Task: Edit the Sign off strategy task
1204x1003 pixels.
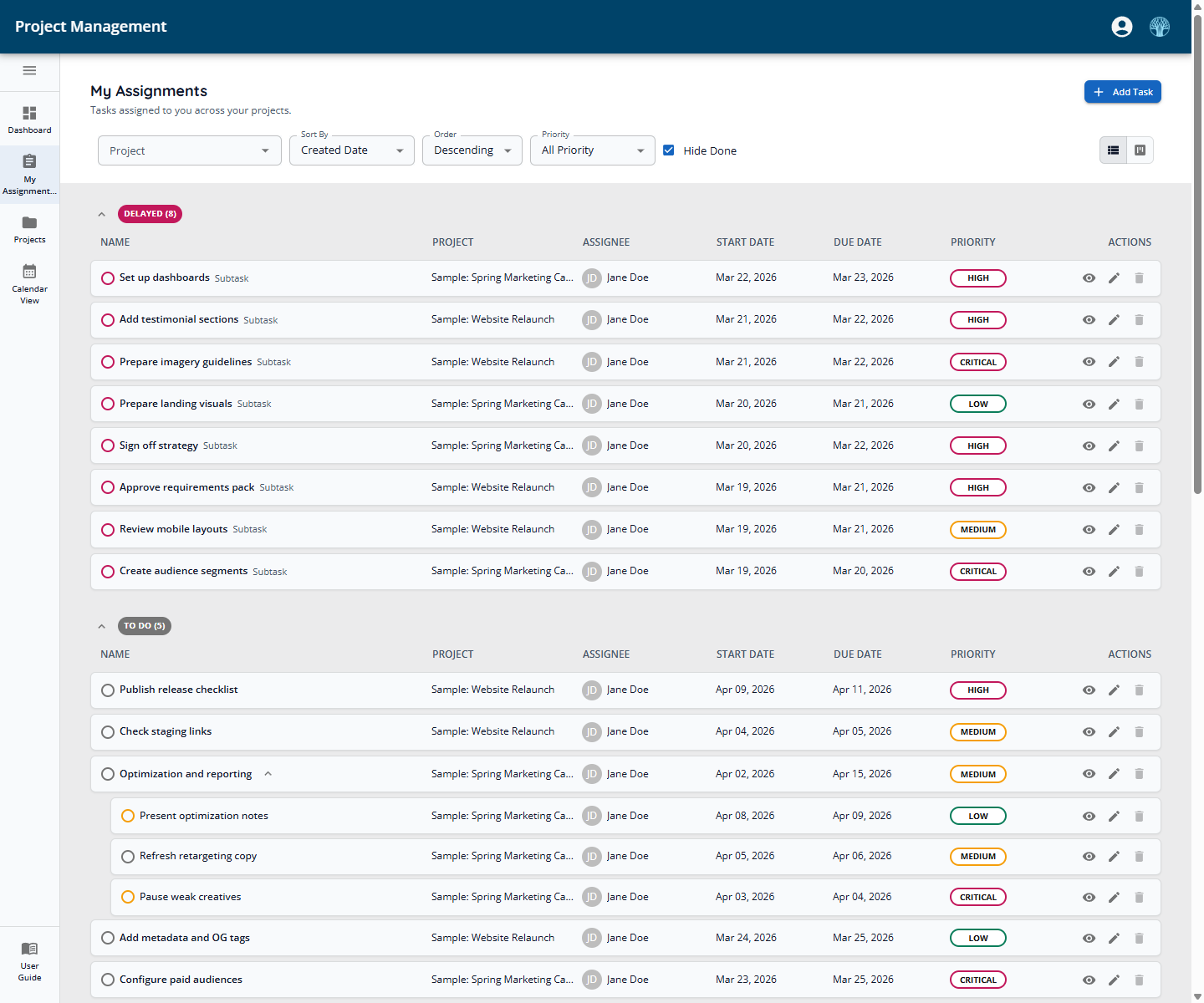Action: tap(1114, 446)
